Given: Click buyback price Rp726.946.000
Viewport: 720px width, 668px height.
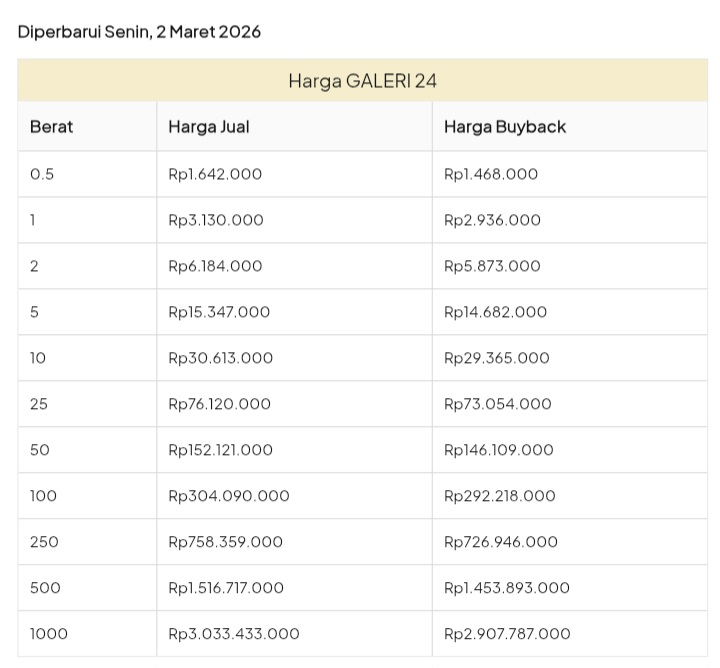Looking at the screenshot, I should click(x=501, y=542).
